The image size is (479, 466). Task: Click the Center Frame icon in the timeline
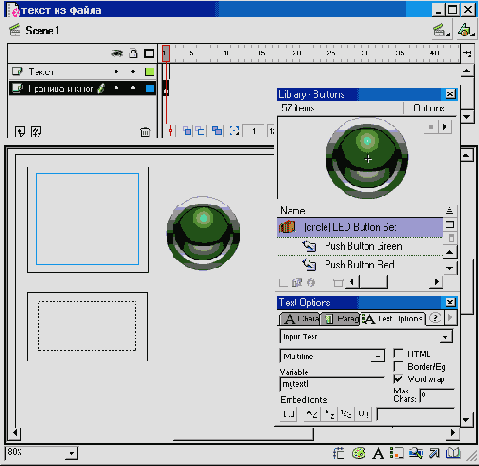tap(170, 131)
